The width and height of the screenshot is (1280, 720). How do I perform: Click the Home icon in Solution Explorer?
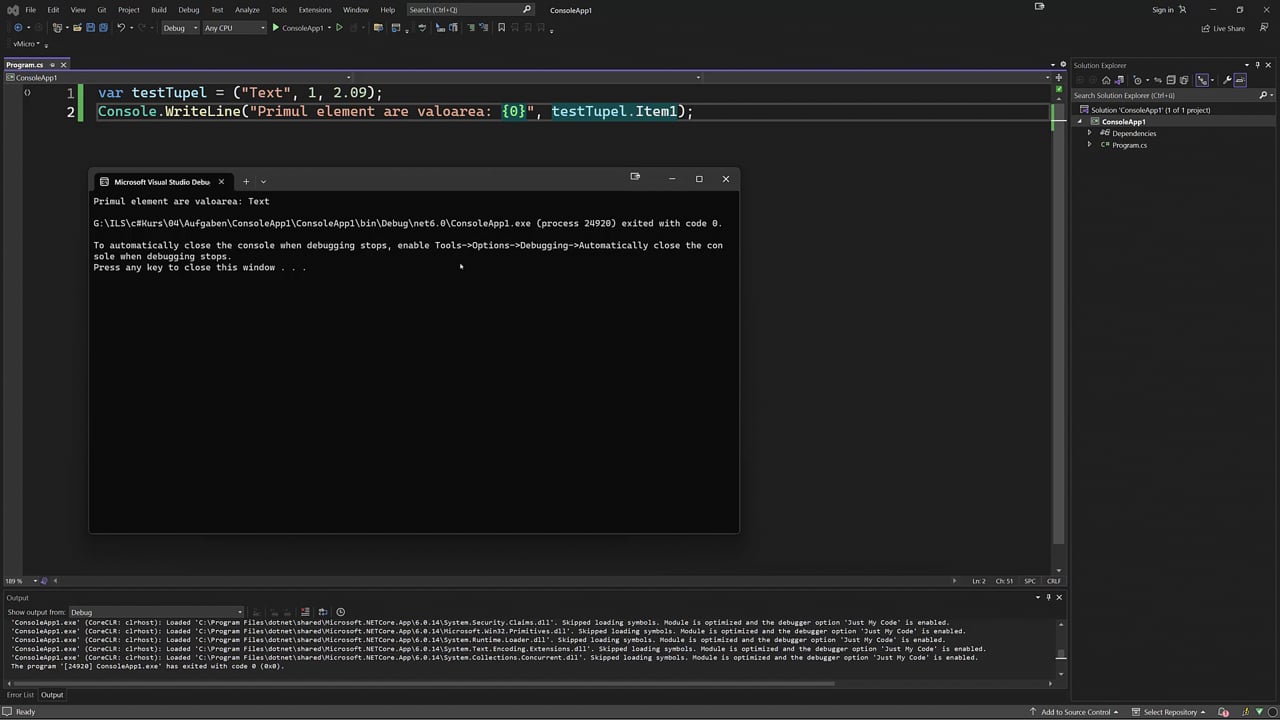coord(1106,80)
